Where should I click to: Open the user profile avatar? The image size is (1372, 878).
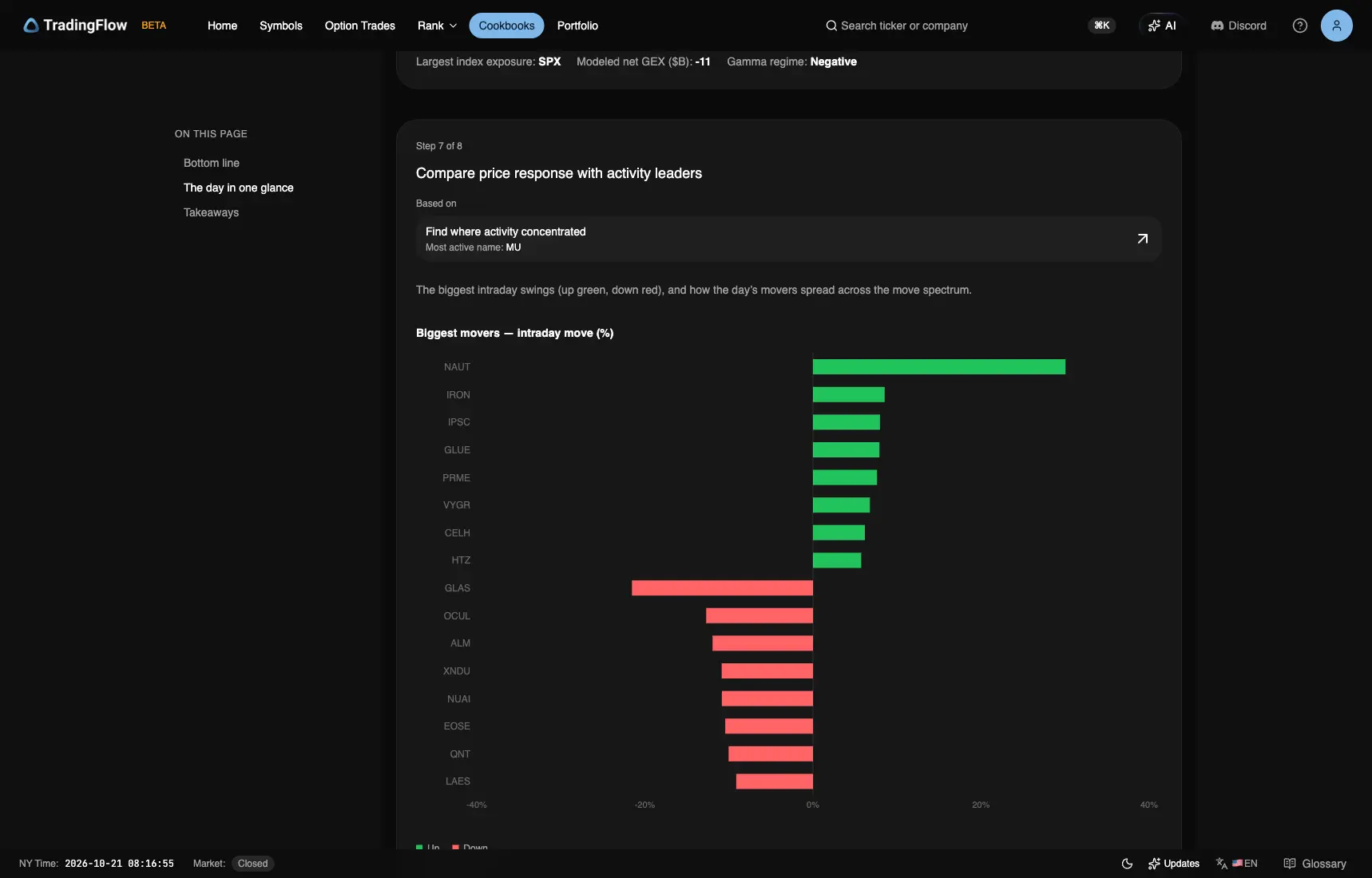(1336, 26)
